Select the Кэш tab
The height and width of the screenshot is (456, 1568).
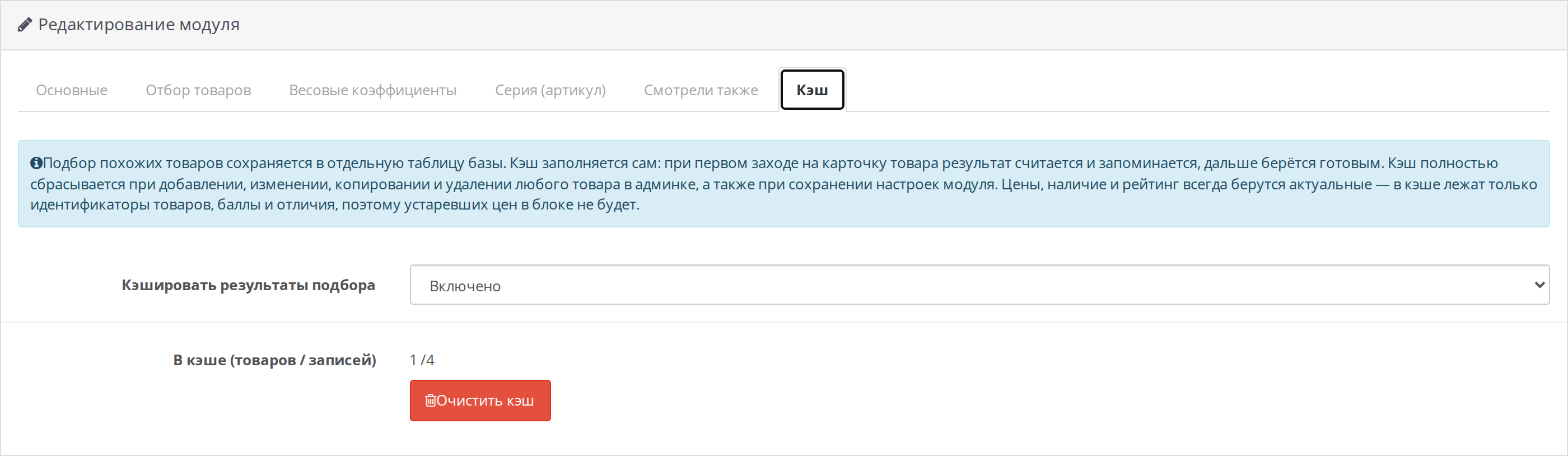point(812,90)
